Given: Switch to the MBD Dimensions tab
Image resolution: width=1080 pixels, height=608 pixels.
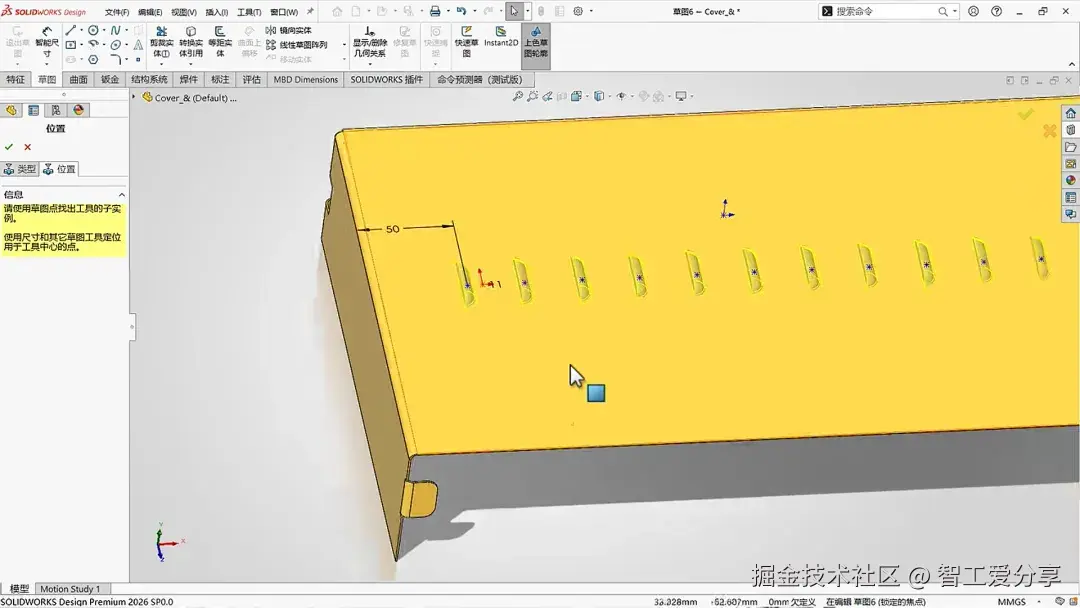Looking at the screenshot, I should coord(305,80).
